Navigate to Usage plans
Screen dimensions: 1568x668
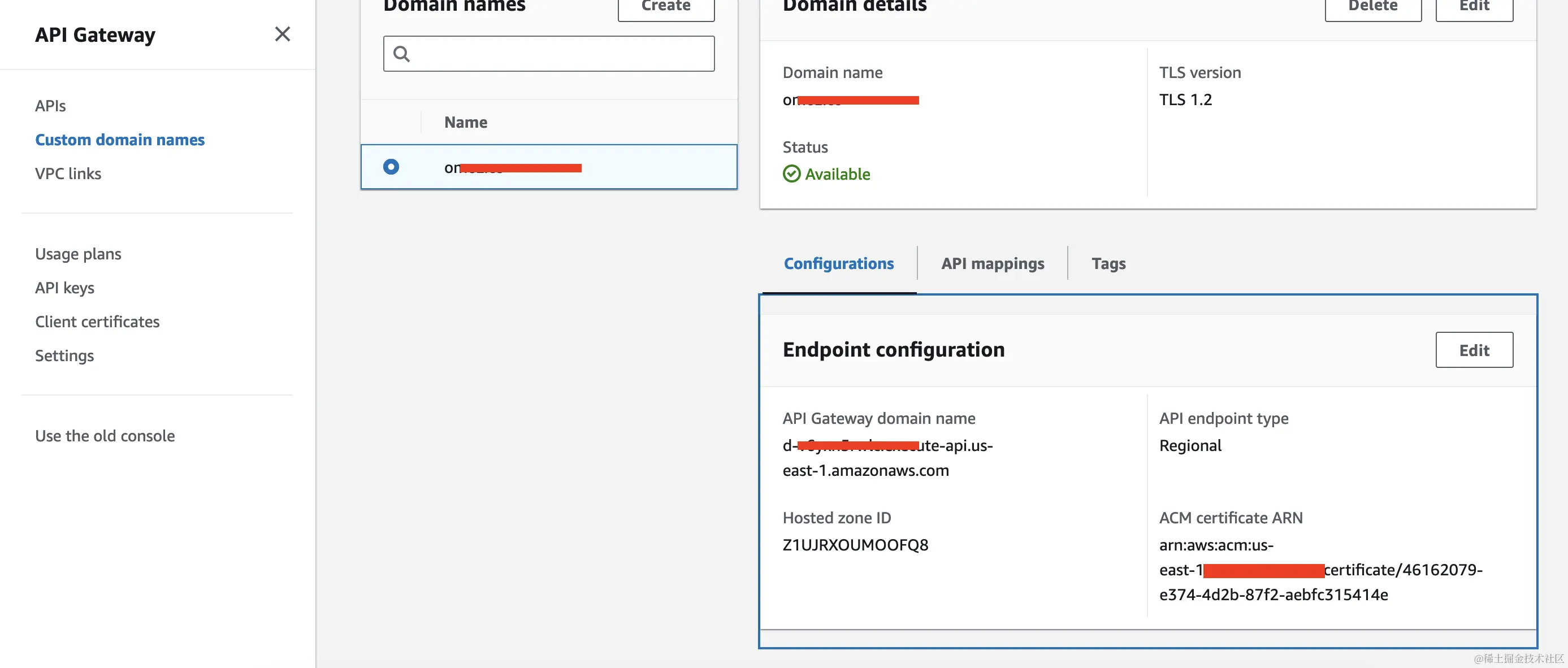click(x=78, y=254)
